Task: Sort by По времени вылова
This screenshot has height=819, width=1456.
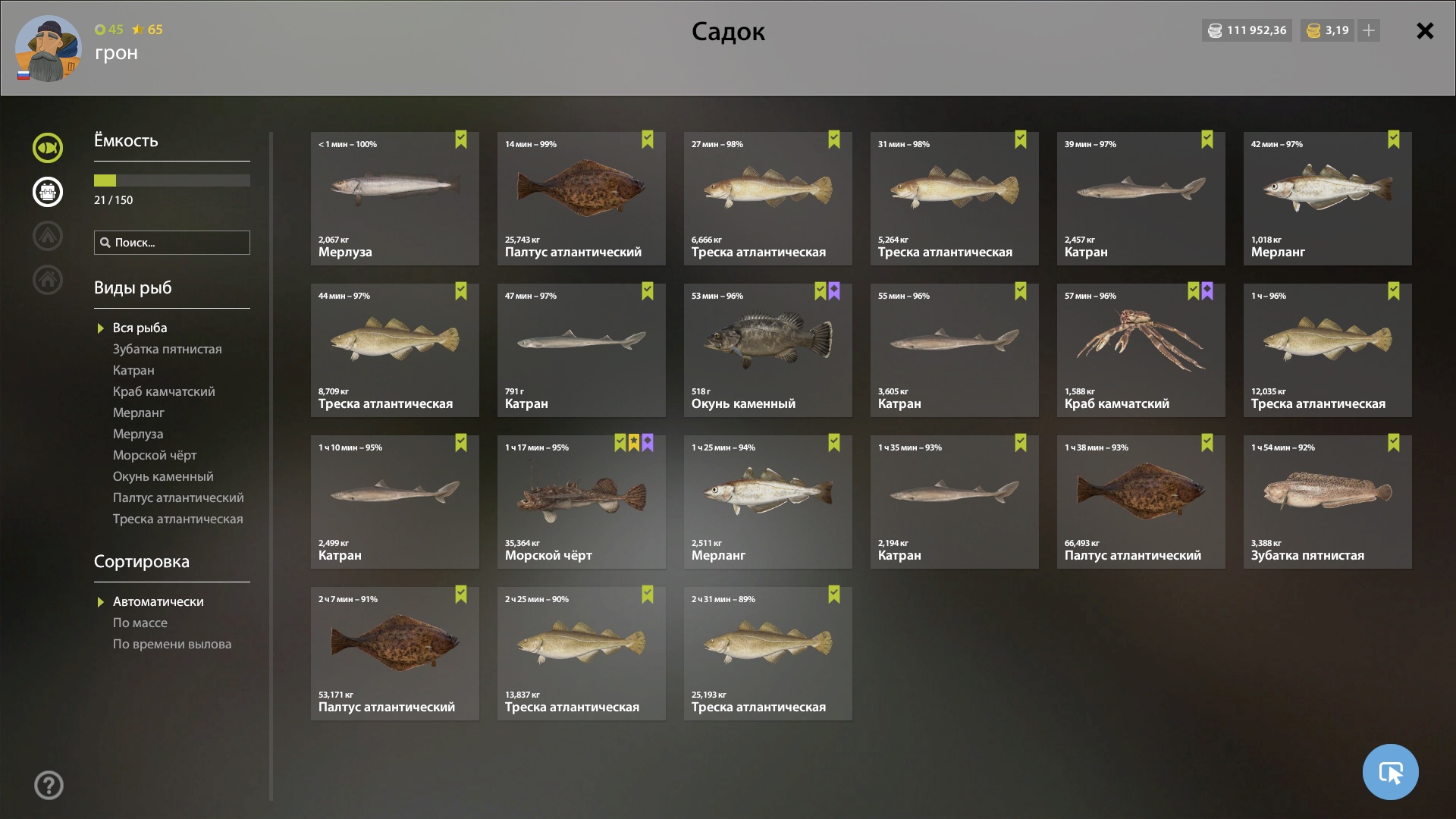Action: click(172, 644)
